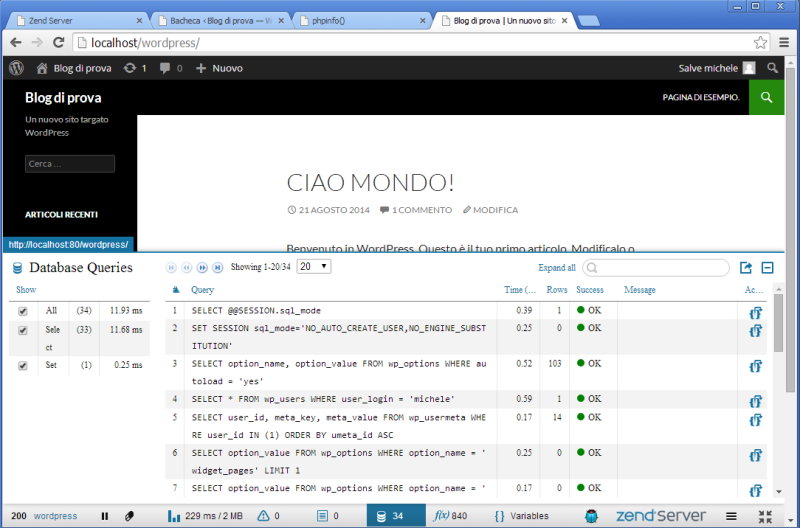Open the errors and warnings panel showing 0
Viewport: 800px width, 528px height.
(x=268, y=516)
